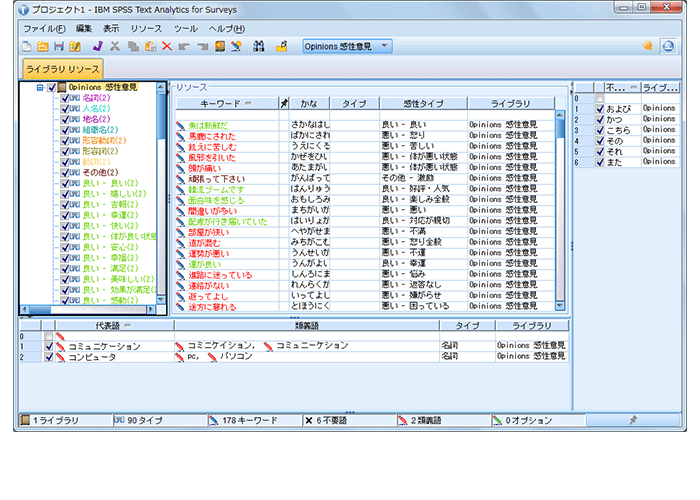Click the empty keyword entry row at table top
Screen dimensions: 700x500
tap(366, 115)
